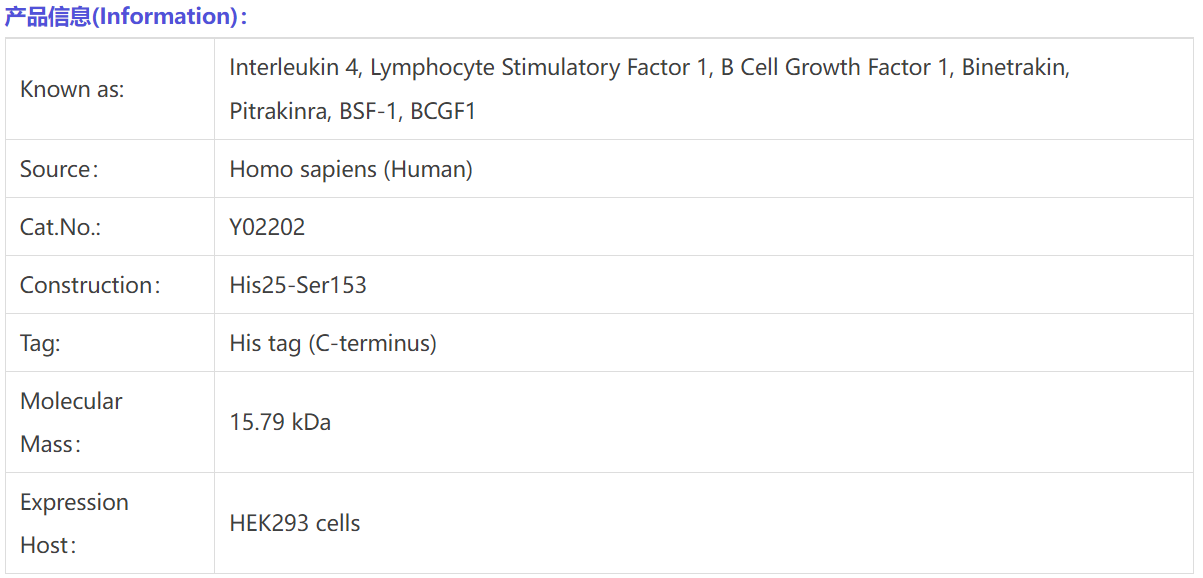
Task: Select the word "Binetrakin"
Action: pyautogui.click(x=1014, y=67)
